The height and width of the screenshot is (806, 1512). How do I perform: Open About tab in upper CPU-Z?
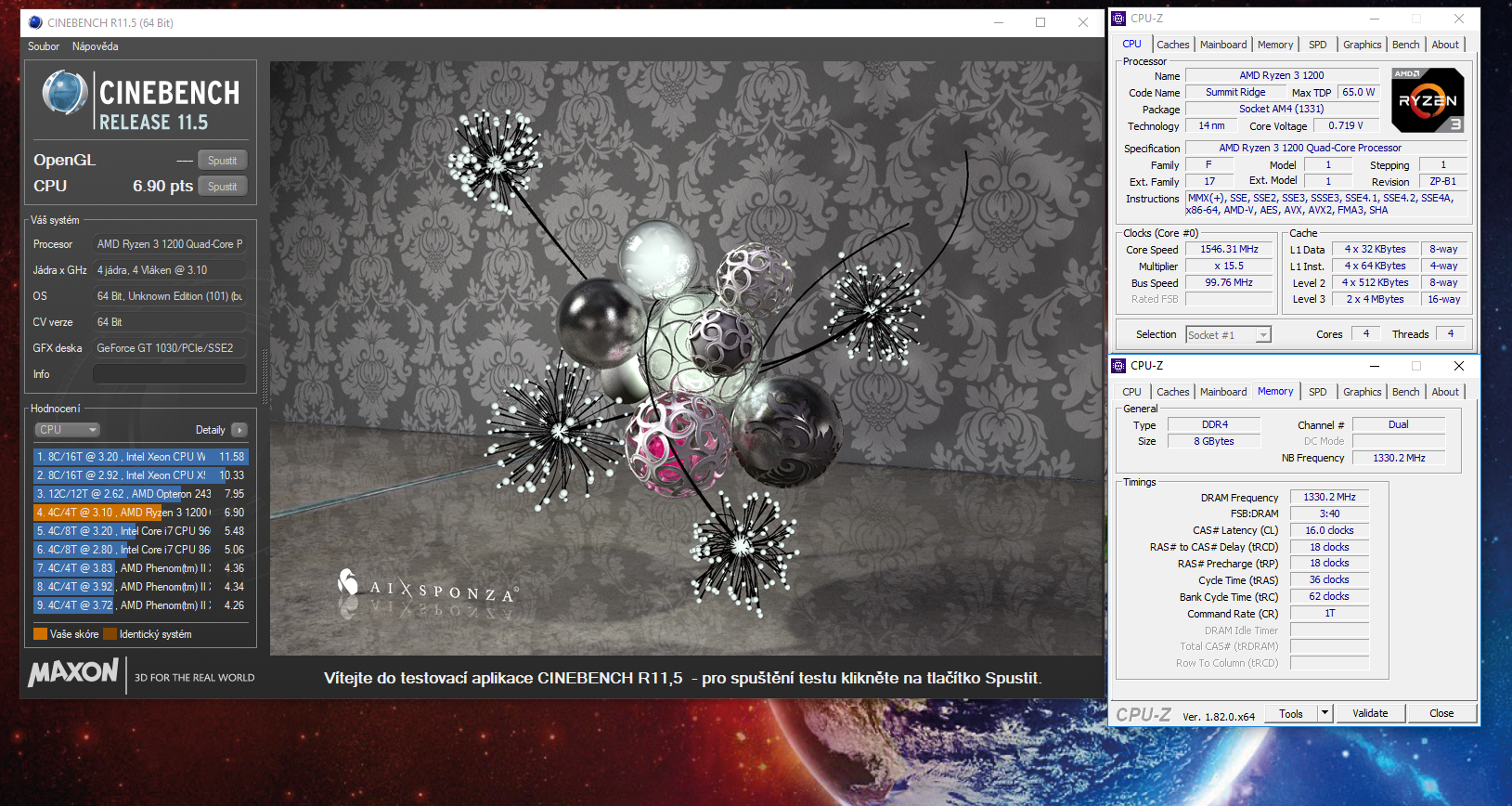coord(1444,45)
